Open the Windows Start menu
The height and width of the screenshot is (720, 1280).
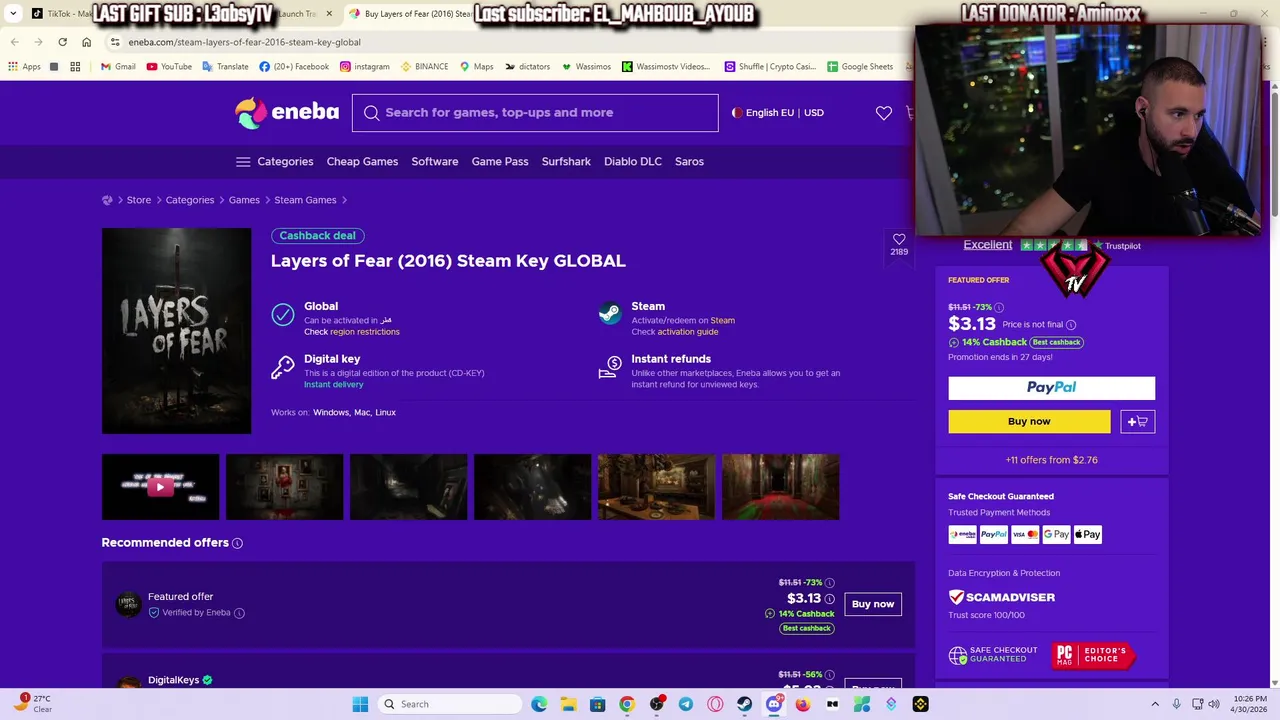(x=360, y=704)
